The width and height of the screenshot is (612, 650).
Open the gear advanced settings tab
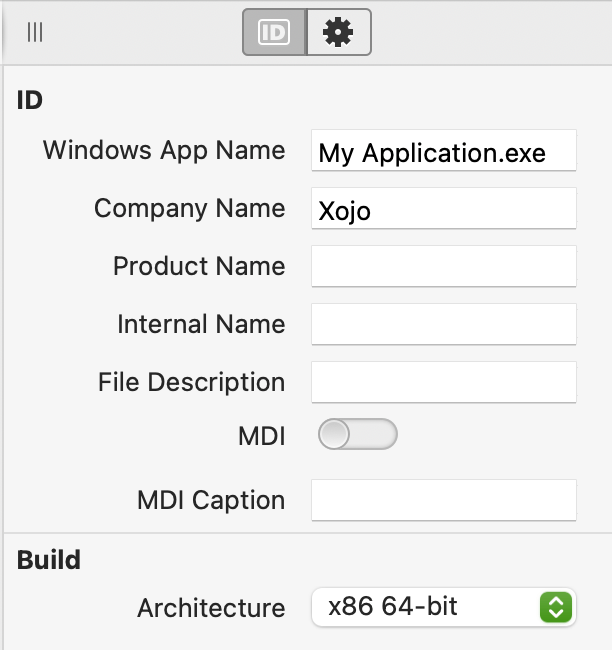coord(339,32)
